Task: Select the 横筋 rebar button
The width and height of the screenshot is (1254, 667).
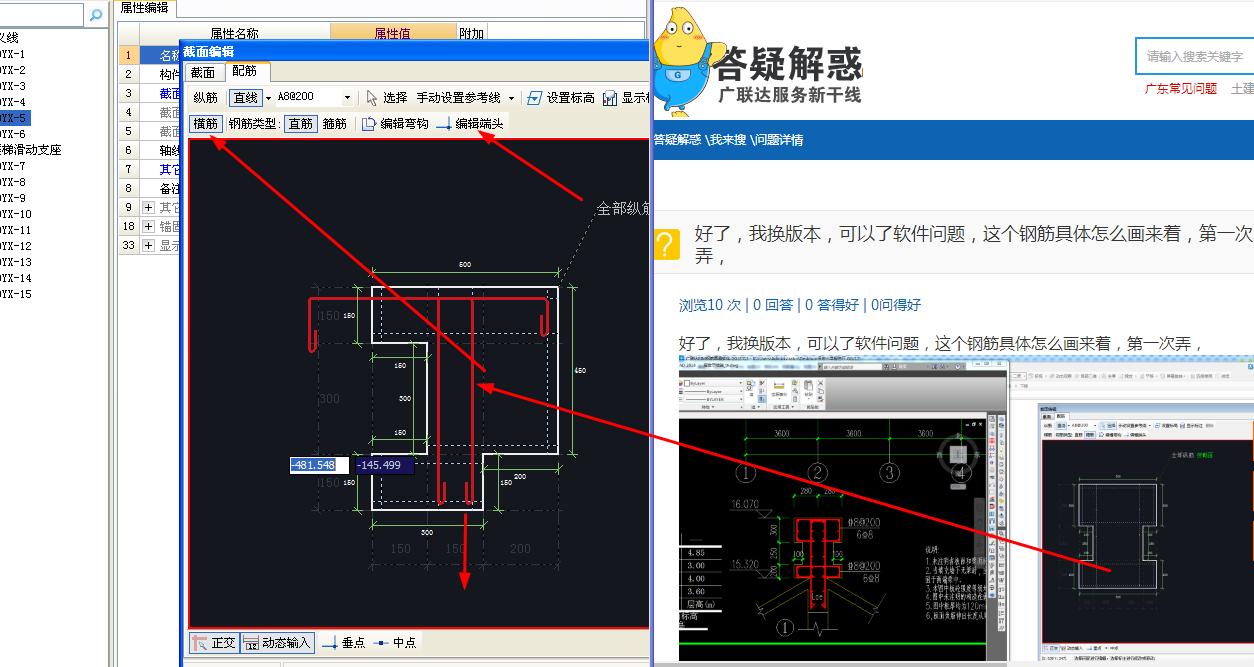Action: pyautogui.click(x=206, y=124)
